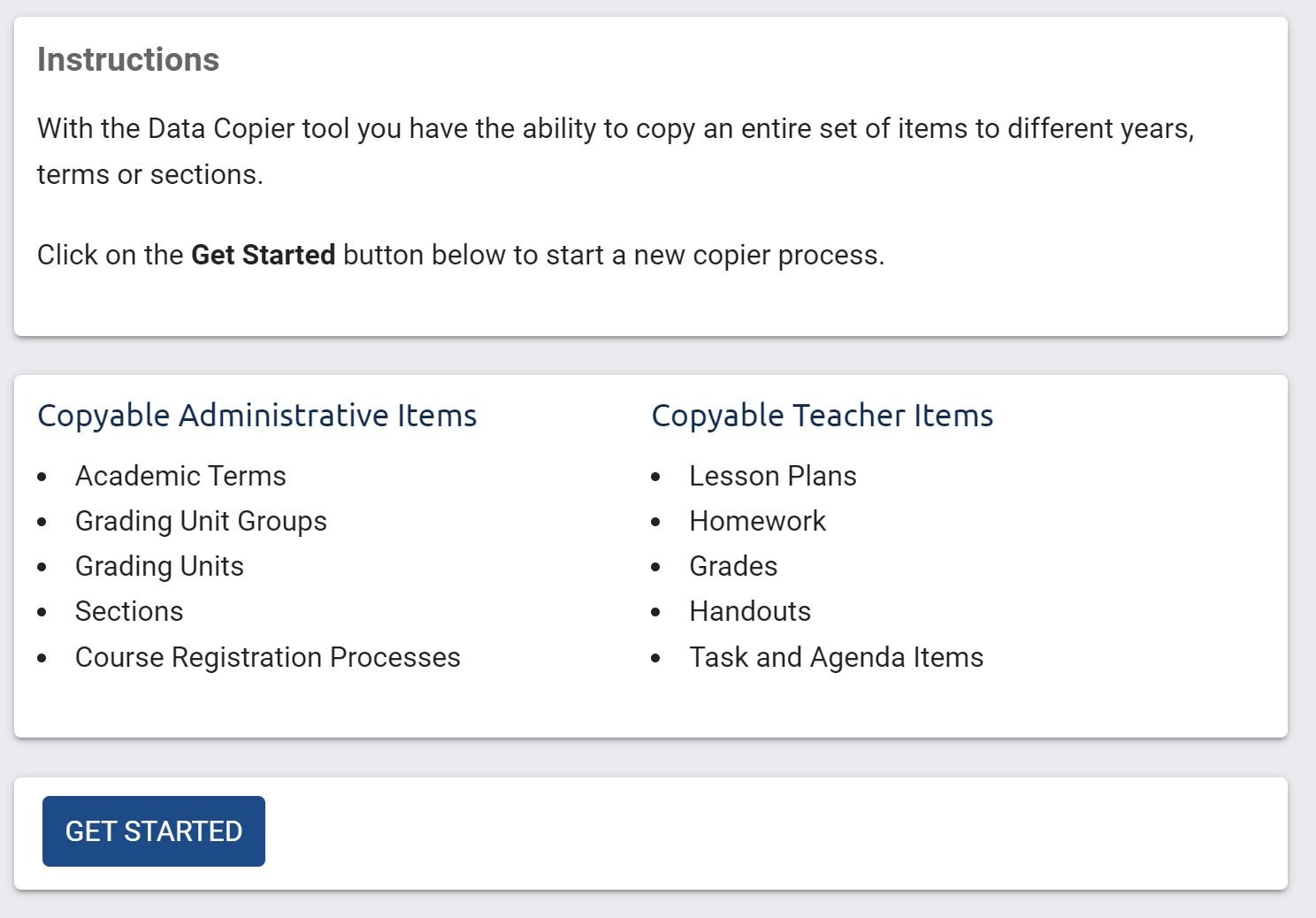Select Homework in the teacher list
The image size is (1316, 918).
coord(757,522)
